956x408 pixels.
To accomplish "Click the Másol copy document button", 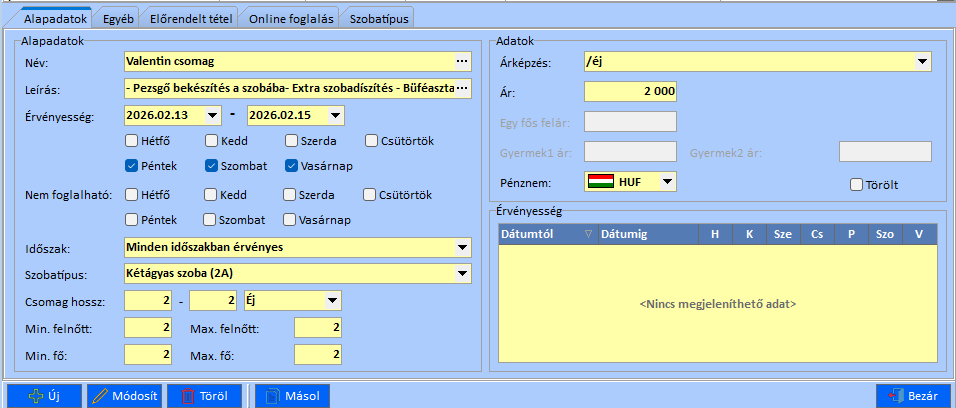I will [292, 395].
